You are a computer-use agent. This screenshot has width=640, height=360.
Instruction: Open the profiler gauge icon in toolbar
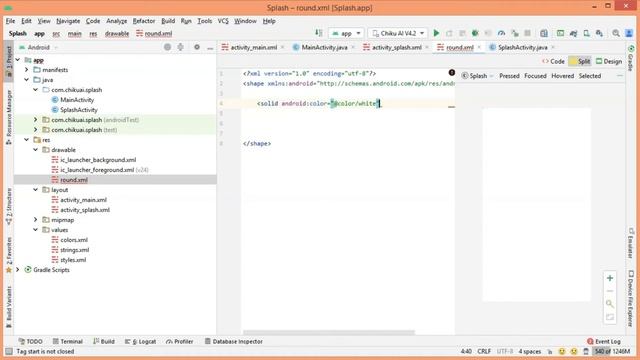click(x=501, y=33)
